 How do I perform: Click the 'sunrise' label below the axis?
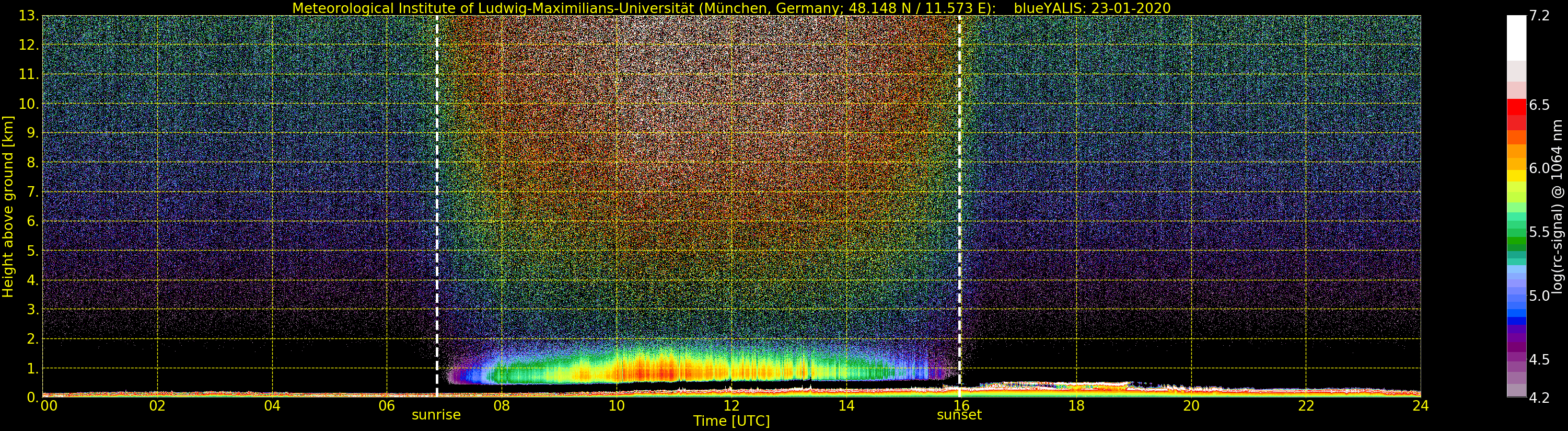(436, 415)
